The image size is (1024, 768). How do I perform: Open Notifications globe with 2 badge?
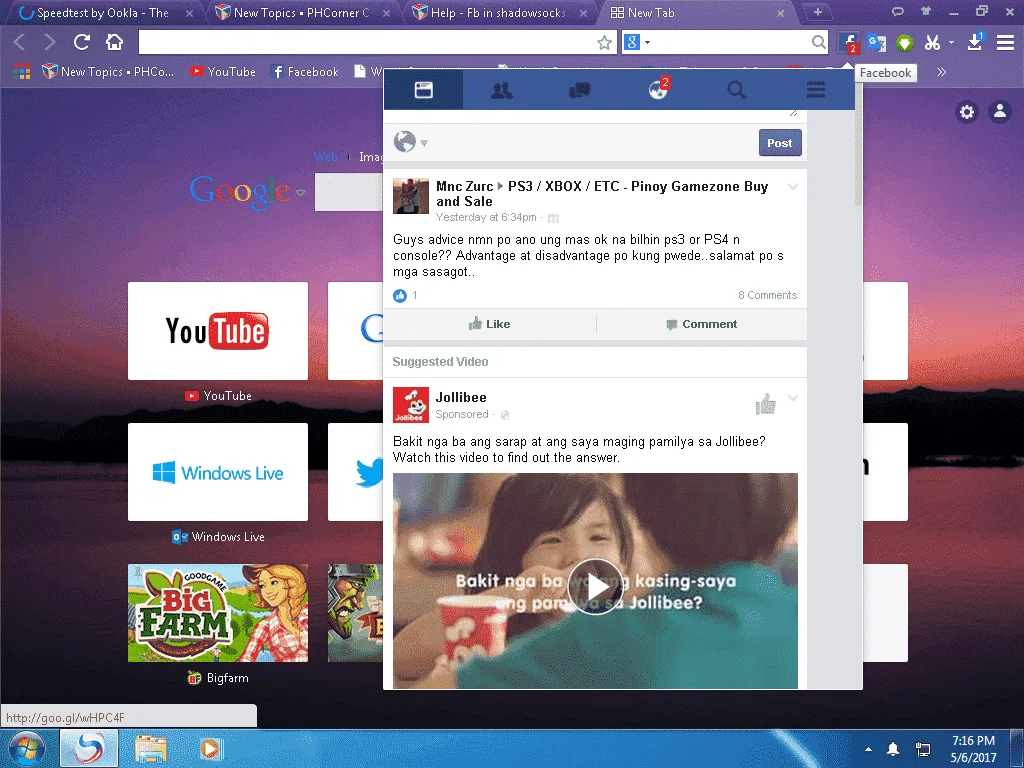coord(658,89)
